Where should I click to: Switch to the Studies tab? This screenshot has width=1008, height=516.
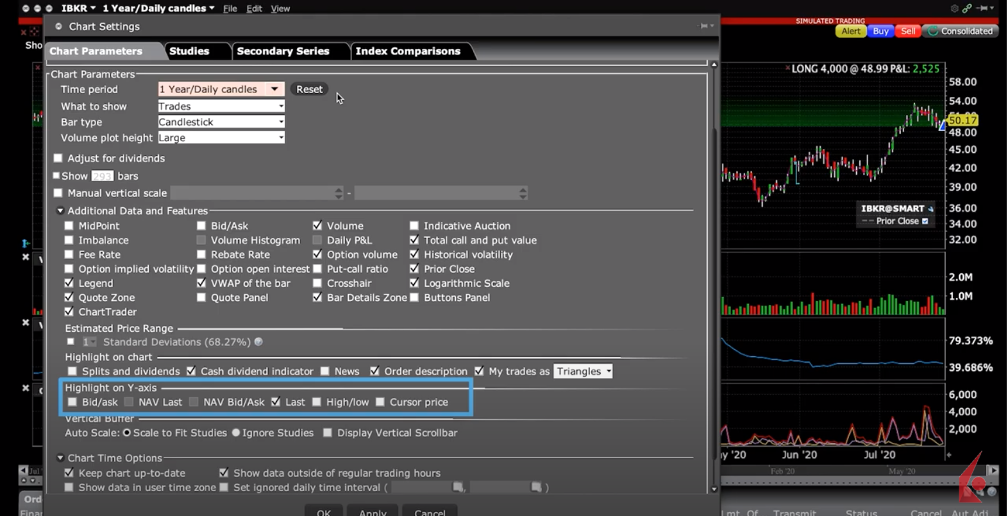pos(189,51)
